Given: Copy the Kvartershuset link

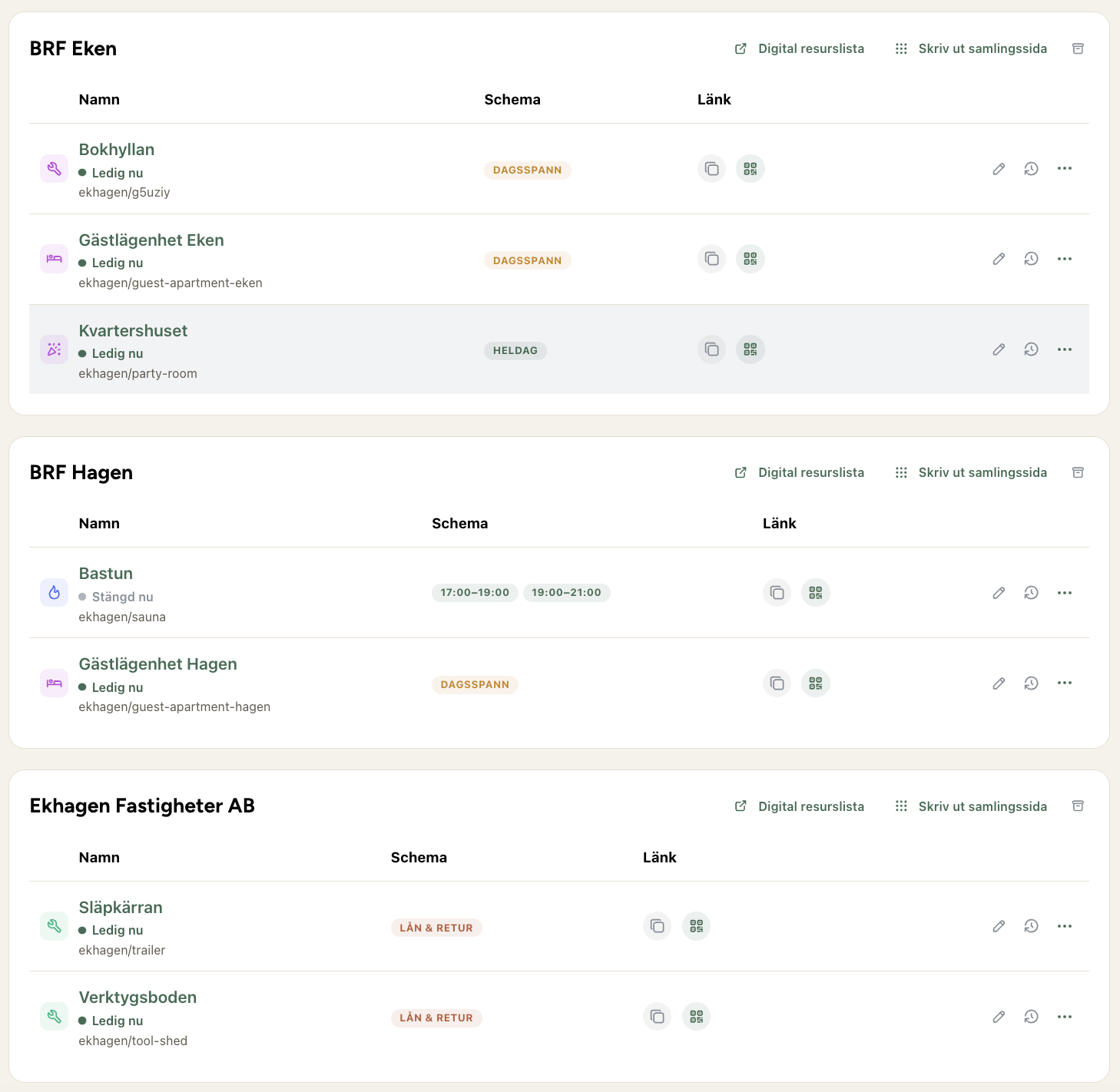Looking at the screenshot, I should pyautogui.click(x=712, y=349).
